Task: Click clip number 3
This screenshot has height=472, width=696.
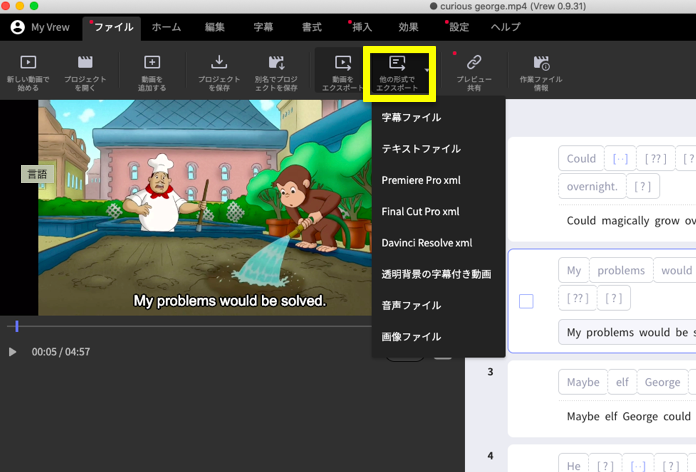Action: coord(490,372)
